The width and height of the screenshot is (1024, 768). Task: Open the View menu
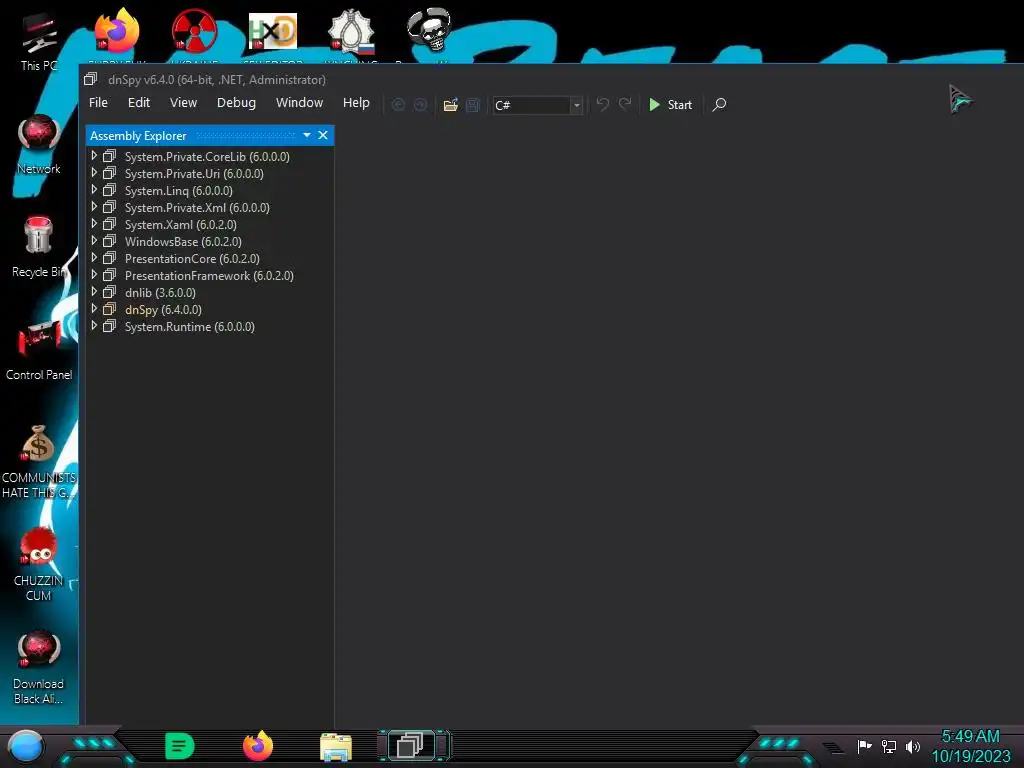tap(184, 103)
